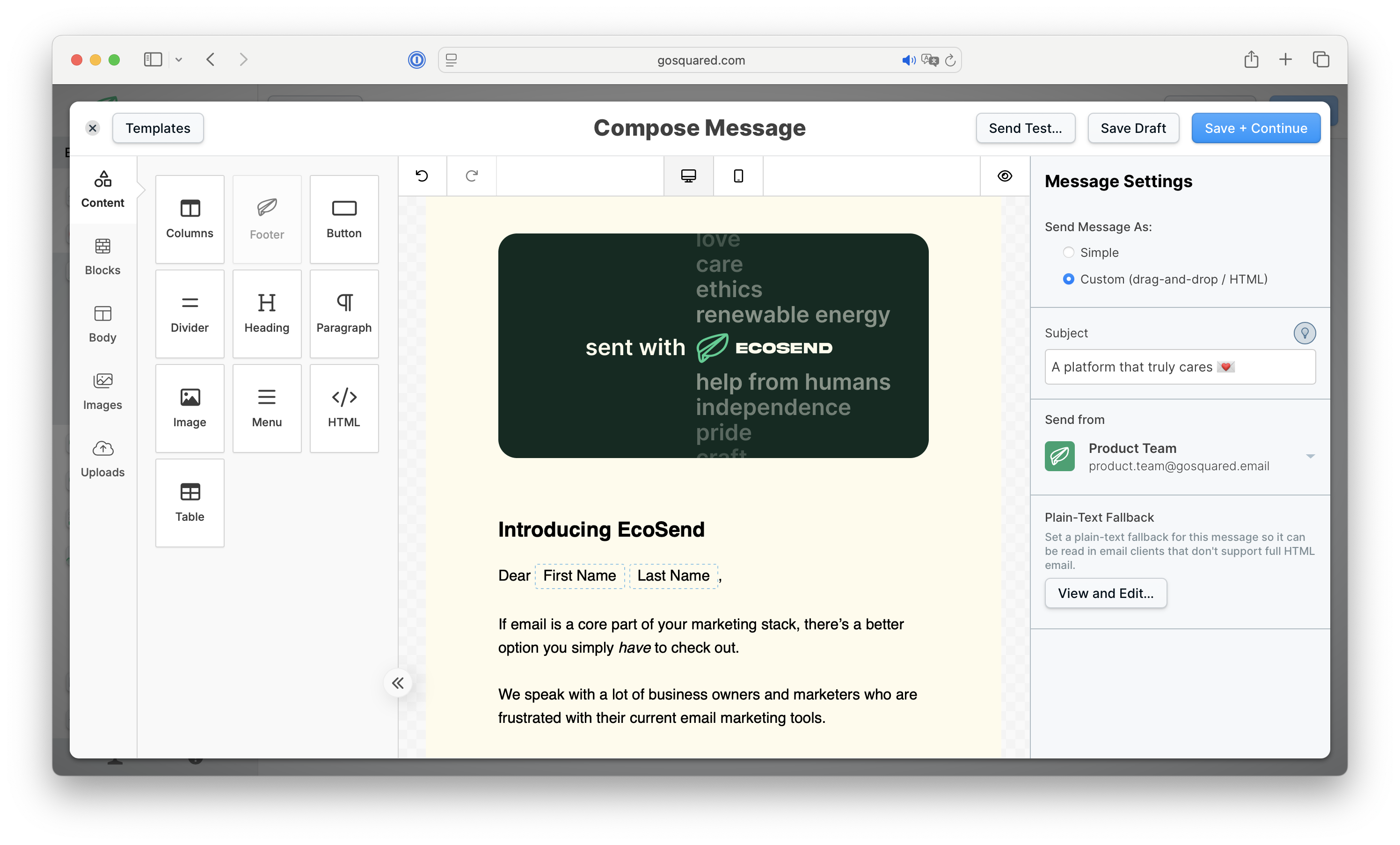
Task: Select the EcoSend banner image
Action: [713, 345]
